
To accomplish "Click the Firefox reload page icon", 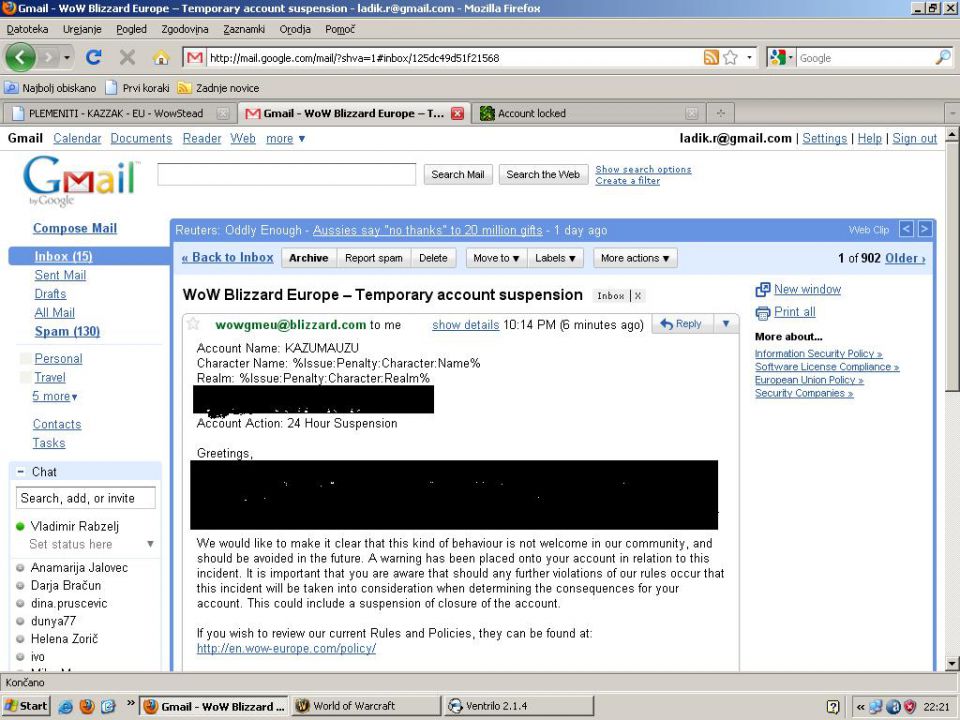I will (94, 58).
